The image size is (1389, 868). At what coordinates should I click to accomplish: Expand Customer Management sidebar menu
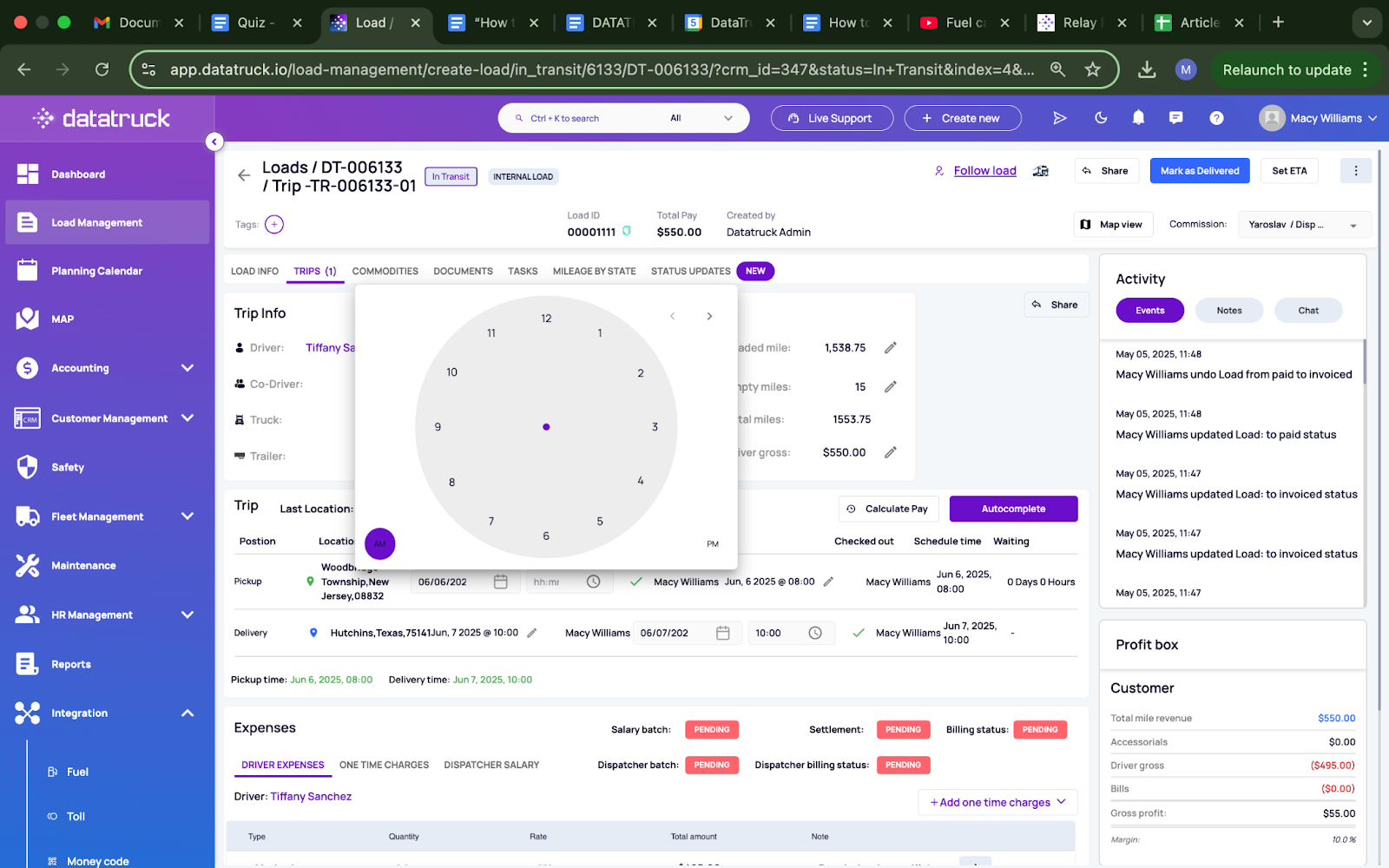188,418
